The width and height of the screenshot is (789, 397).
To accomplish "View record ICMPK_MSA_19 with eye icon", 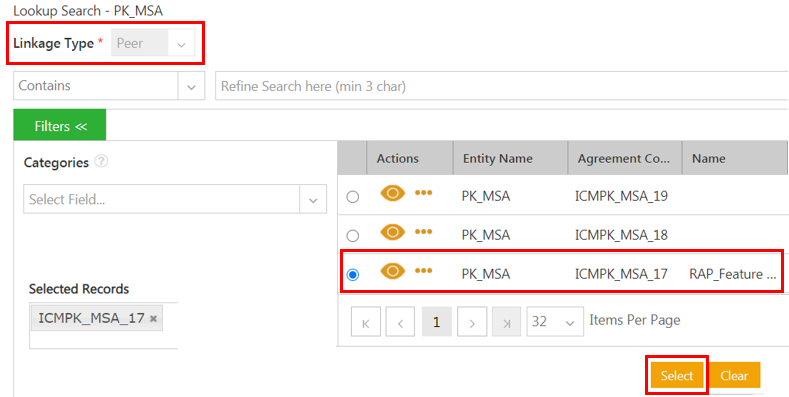I will 392,193.
